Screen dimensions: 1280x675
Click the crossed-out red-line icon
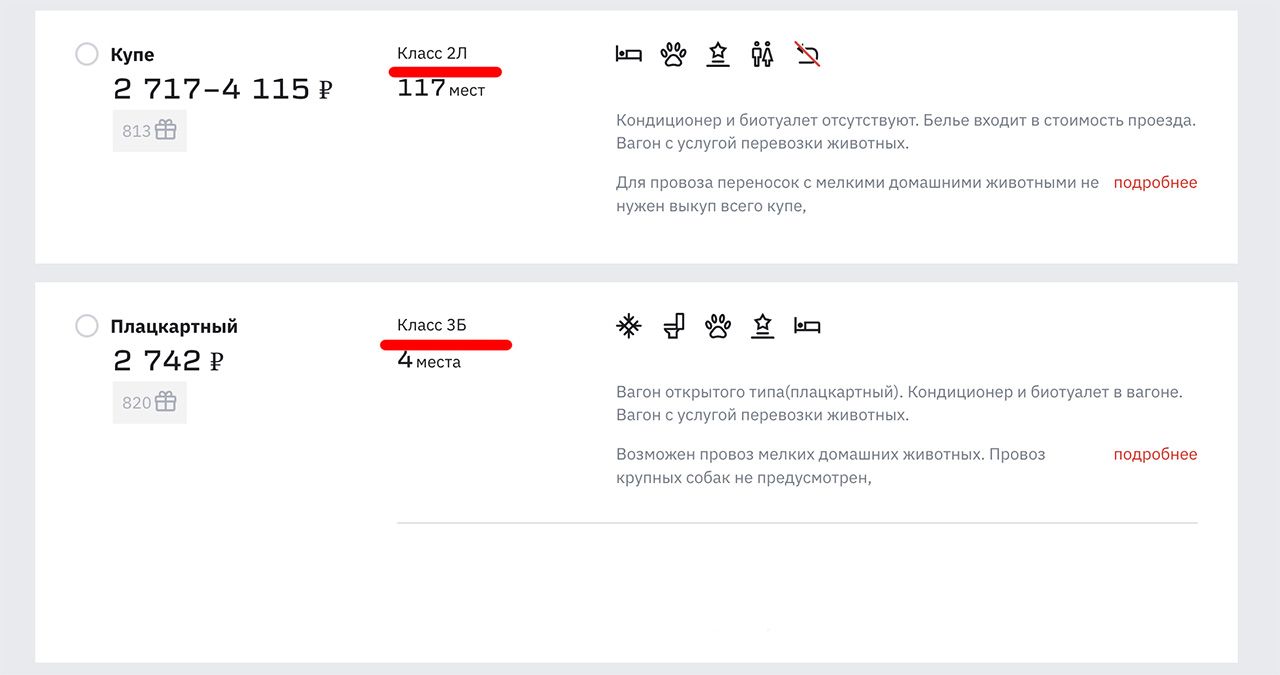pos(808,54)
